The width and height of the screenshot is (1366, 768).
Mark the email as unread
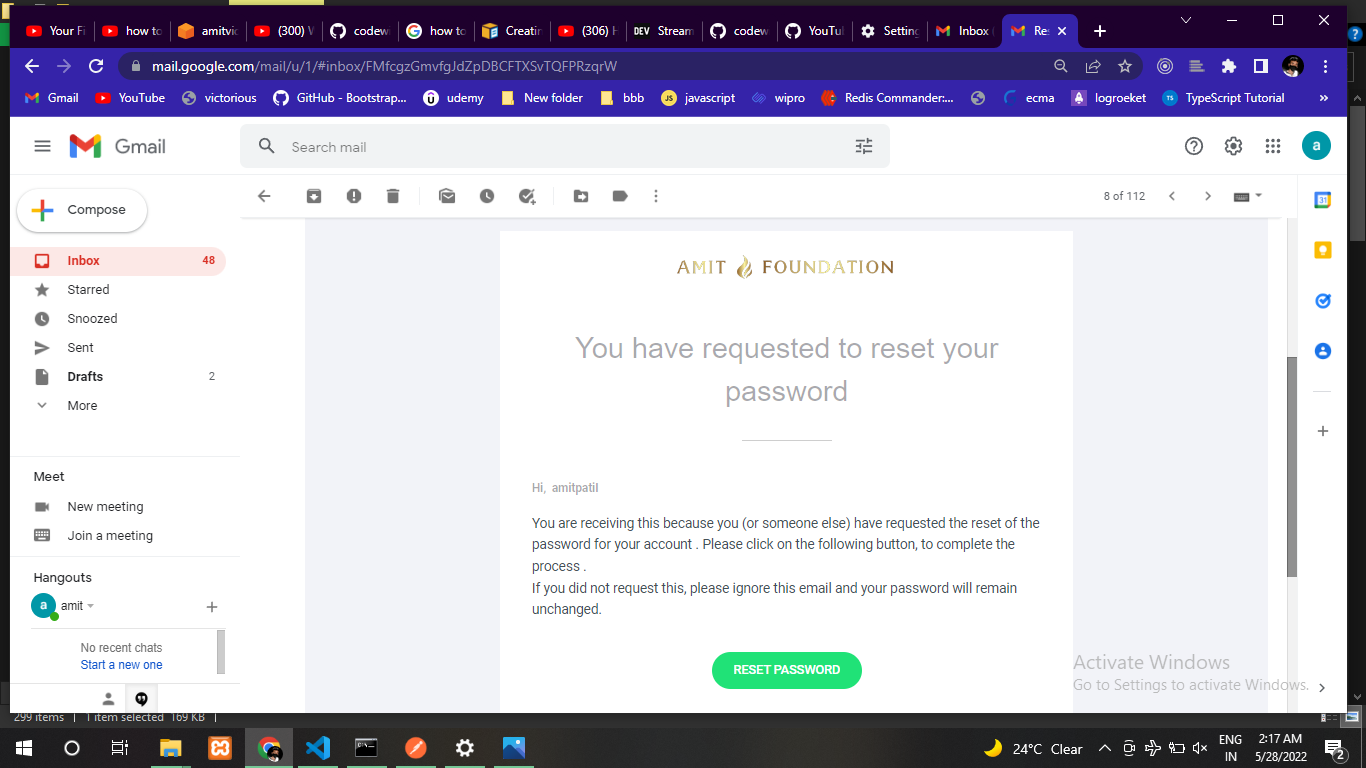(x=446, y=196)
